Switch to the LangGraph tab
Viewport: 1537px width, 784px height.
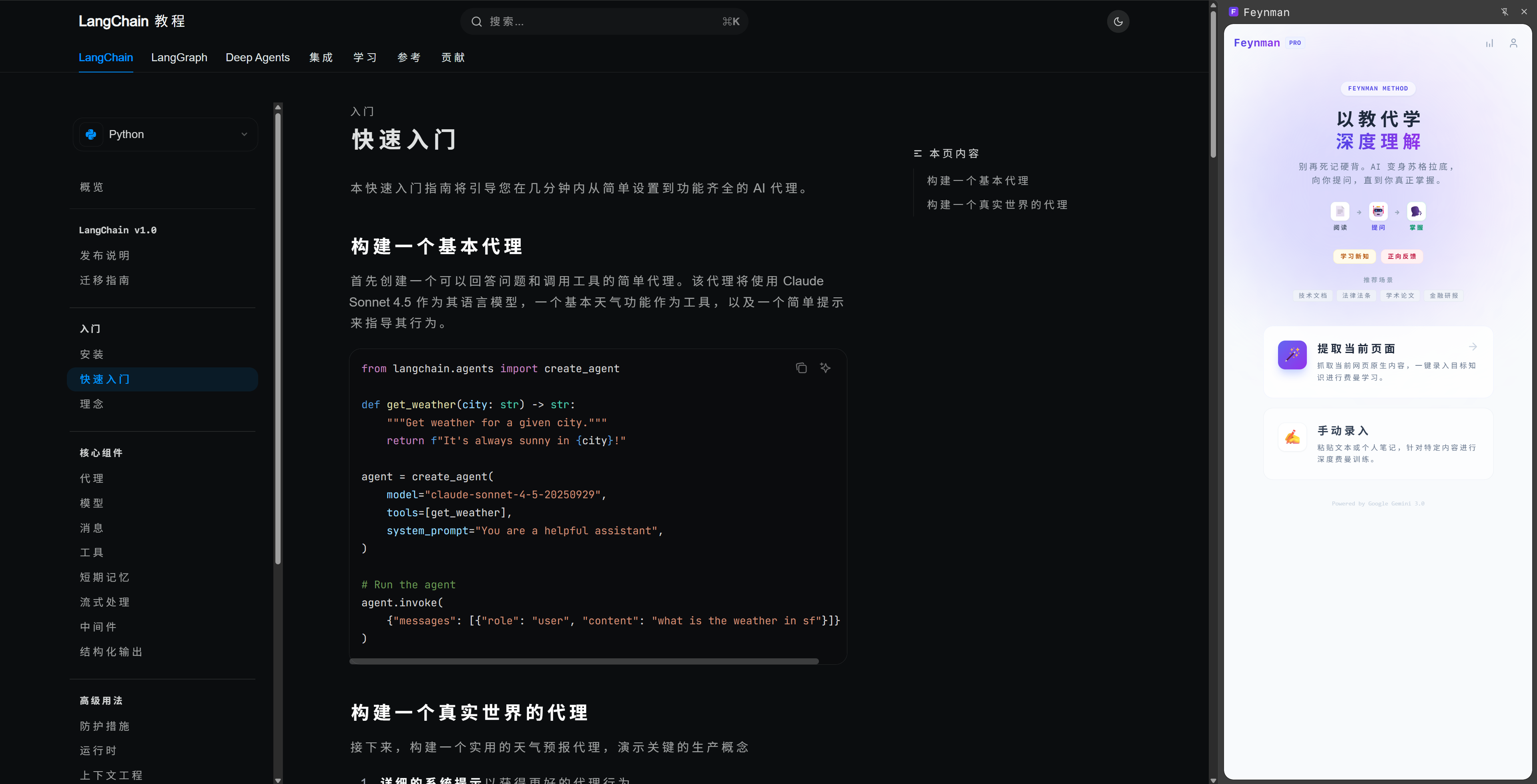click(x=179, y=57)
